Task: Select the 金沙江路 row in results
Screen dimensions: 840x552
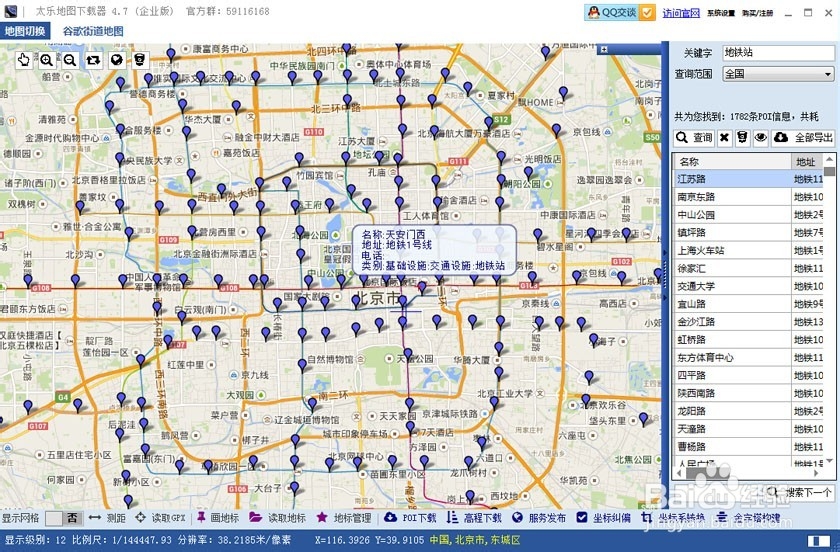Action: [x=748, y=322]
